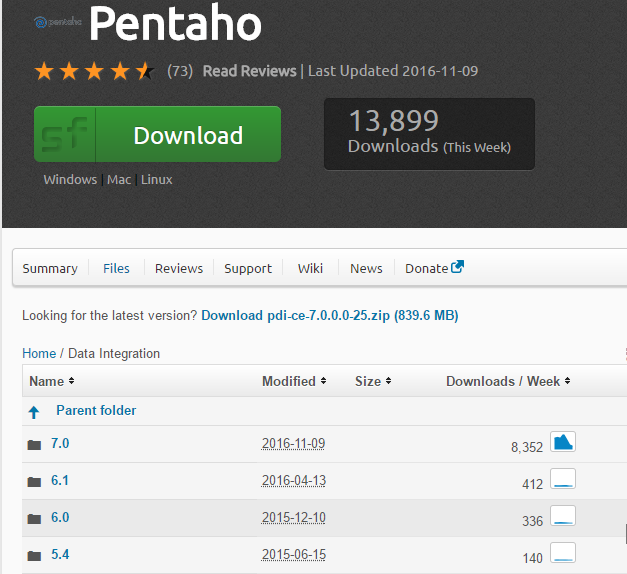Click the sf logo on Download button

pos(65,134)
